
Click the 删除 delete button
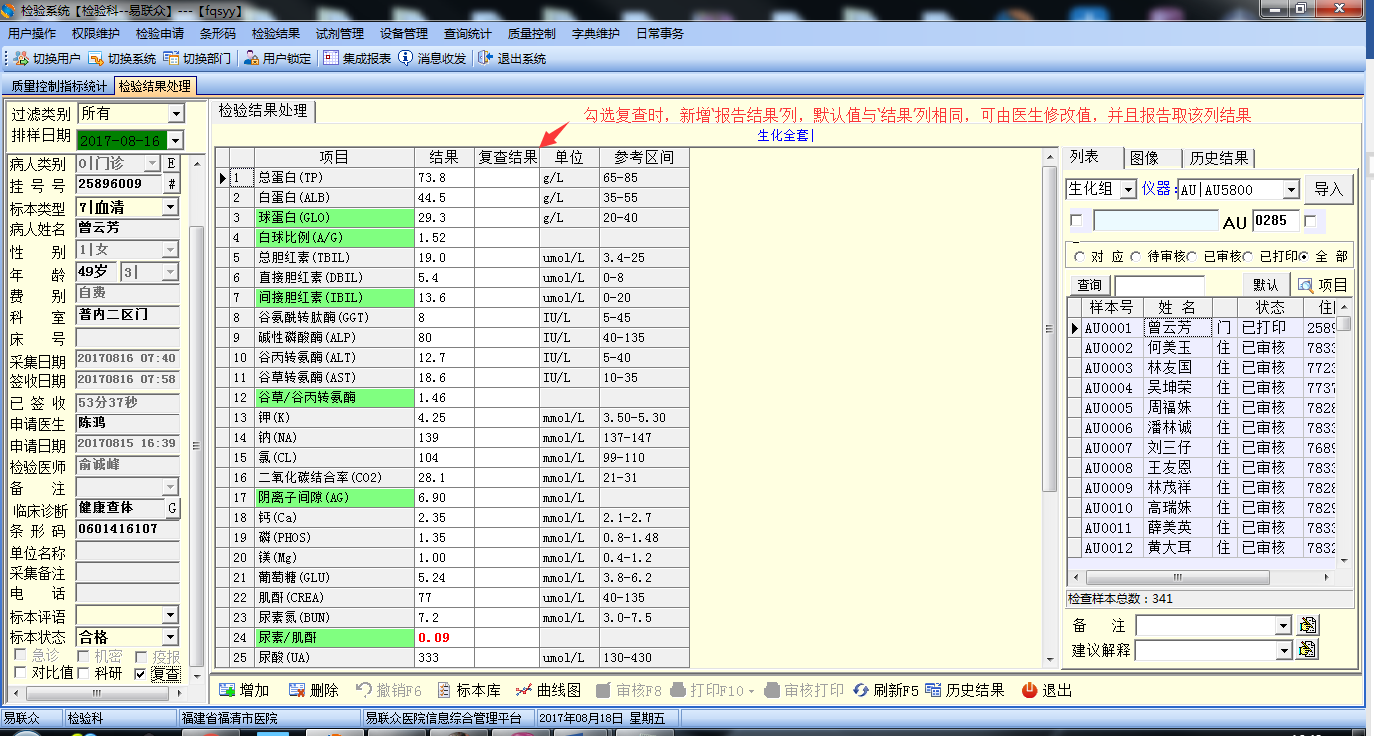314,690
